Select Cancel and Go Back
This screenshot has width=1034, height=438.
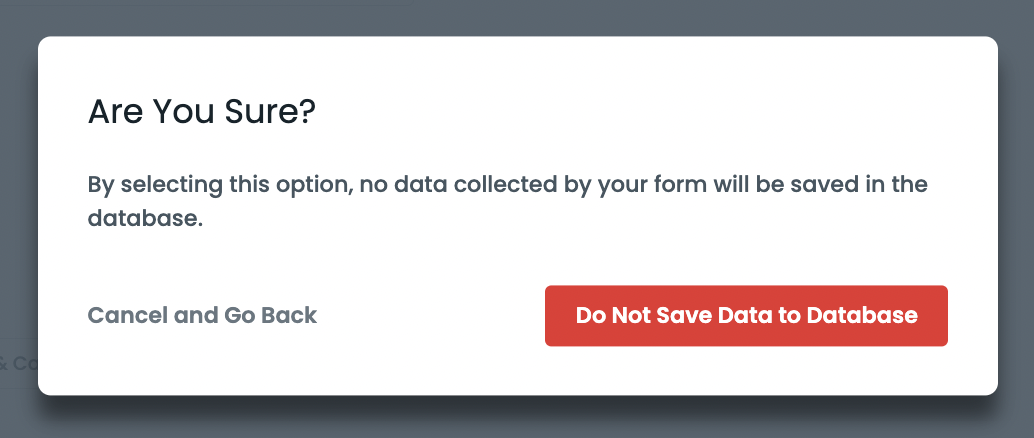coord(202,316)
